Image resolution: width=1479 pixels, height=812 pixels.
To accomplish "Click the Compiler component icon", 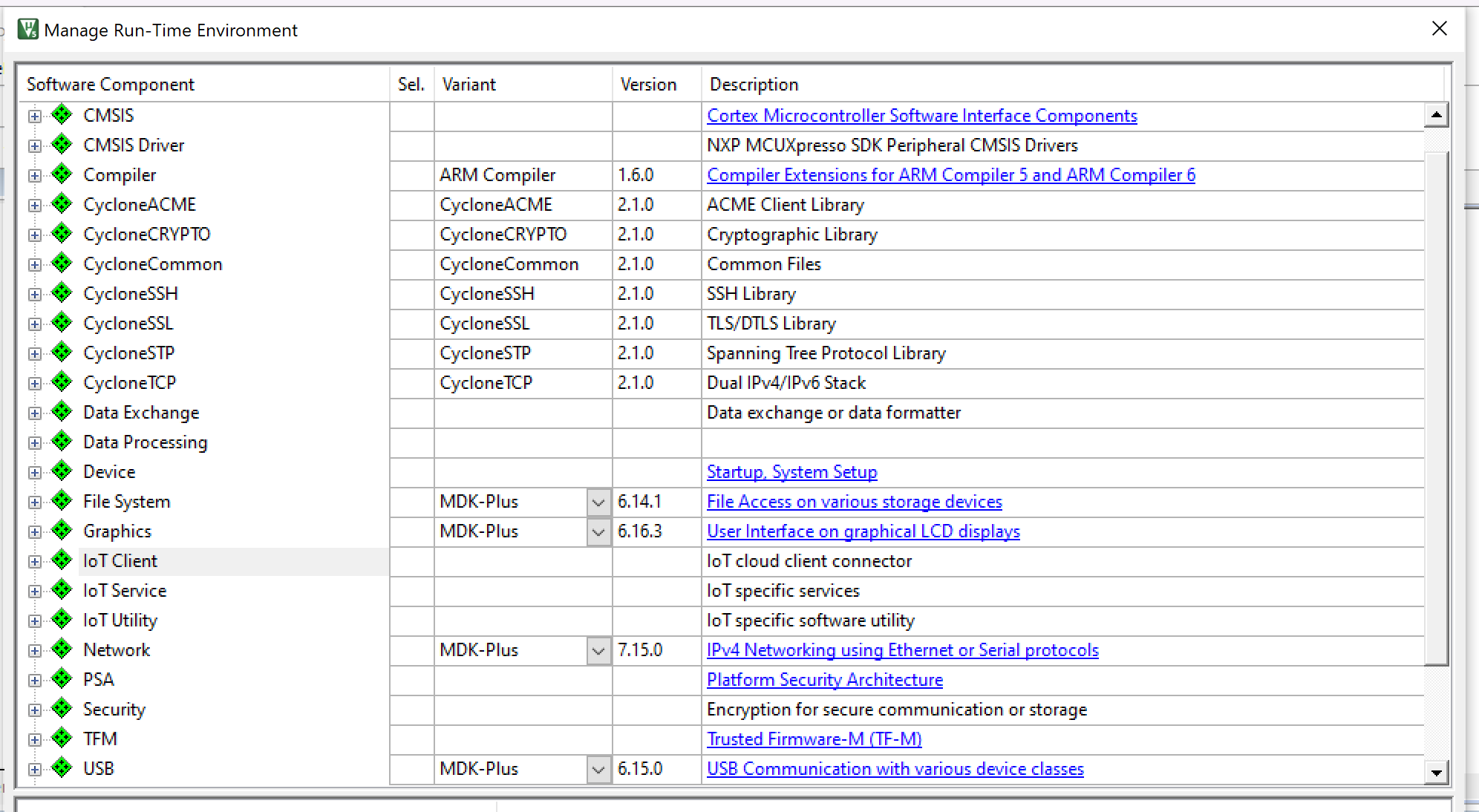I will coord(61,174).
